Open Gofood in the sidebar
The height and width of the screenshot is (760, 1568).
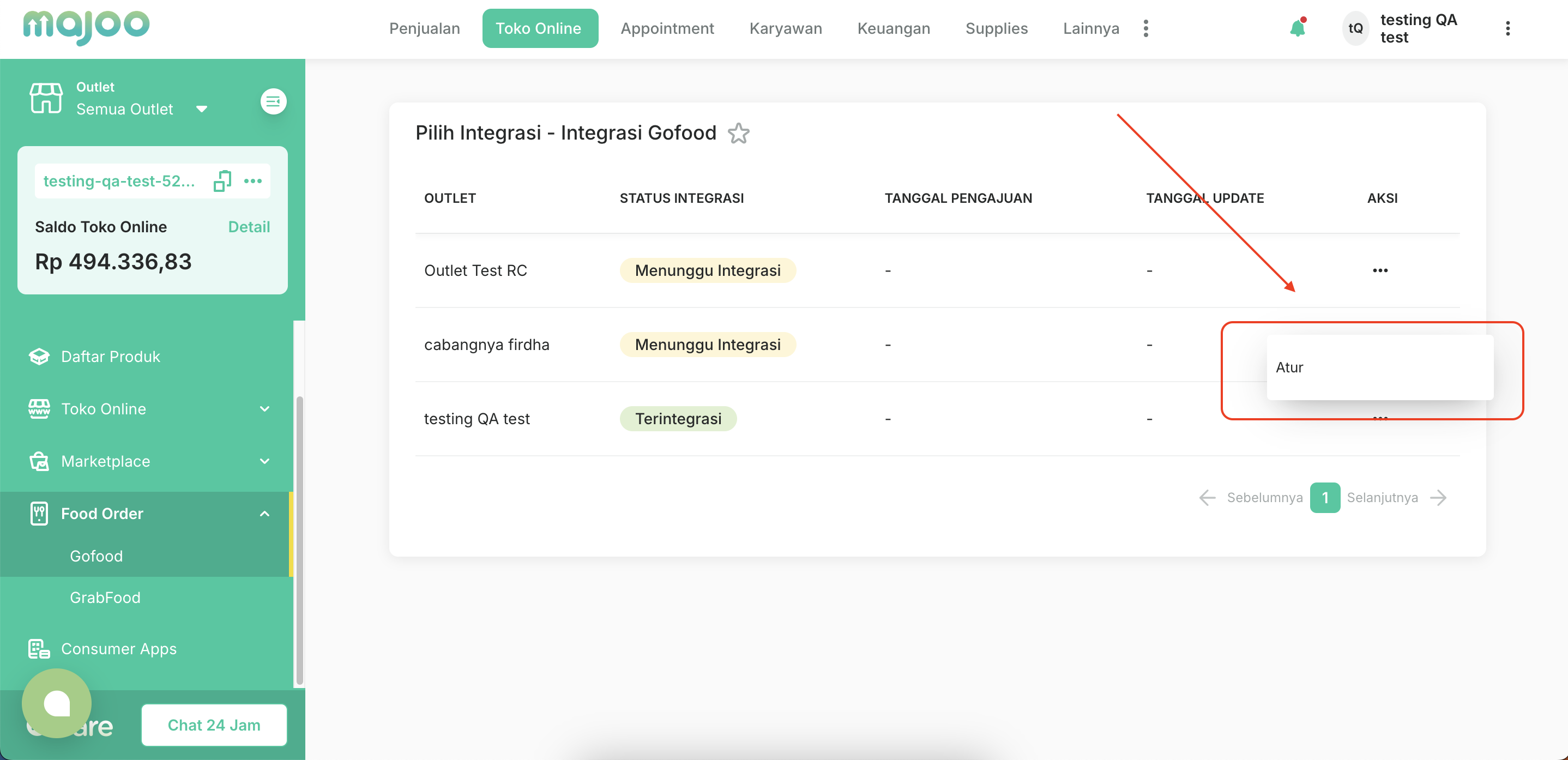[96, 556]
